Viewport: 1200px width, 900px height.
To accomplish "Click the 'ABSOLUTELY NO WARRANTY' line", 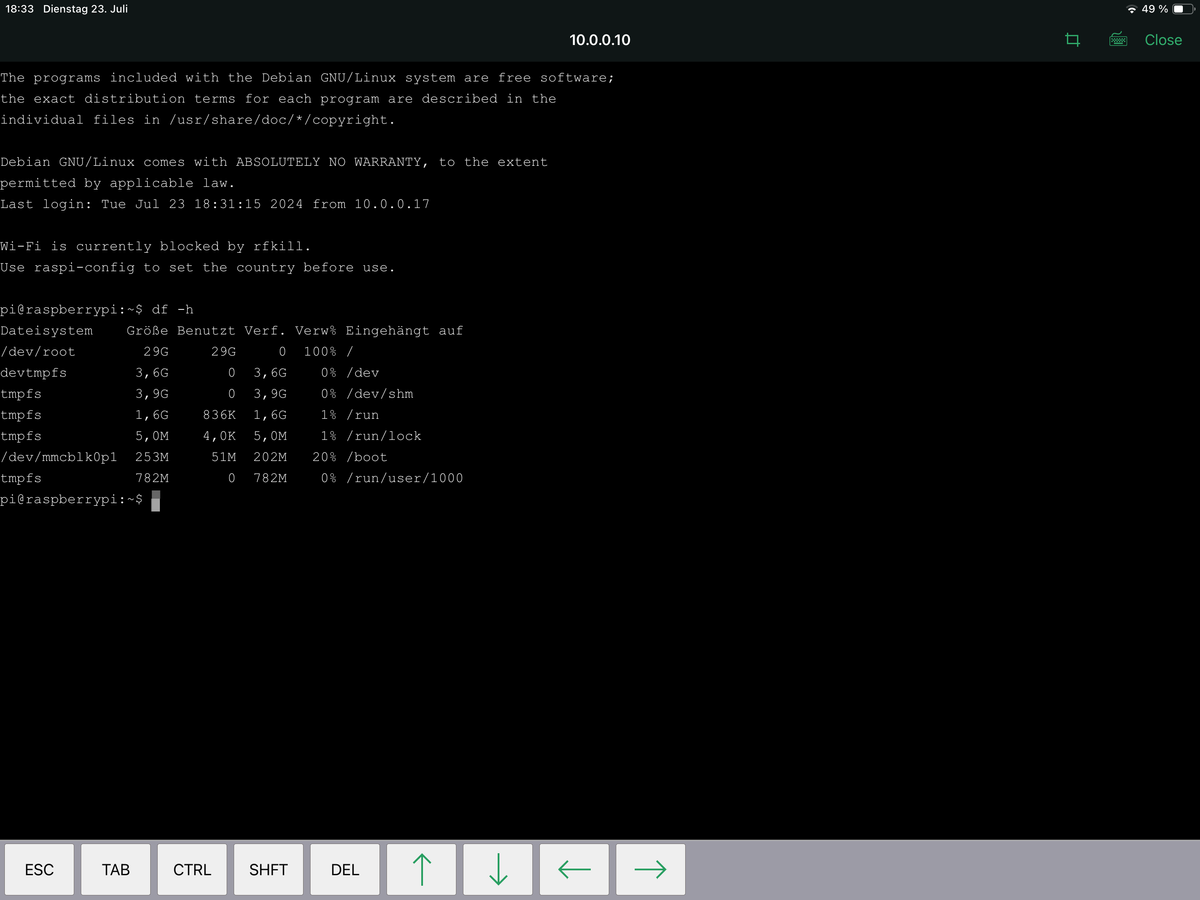I will click(274, 162).
